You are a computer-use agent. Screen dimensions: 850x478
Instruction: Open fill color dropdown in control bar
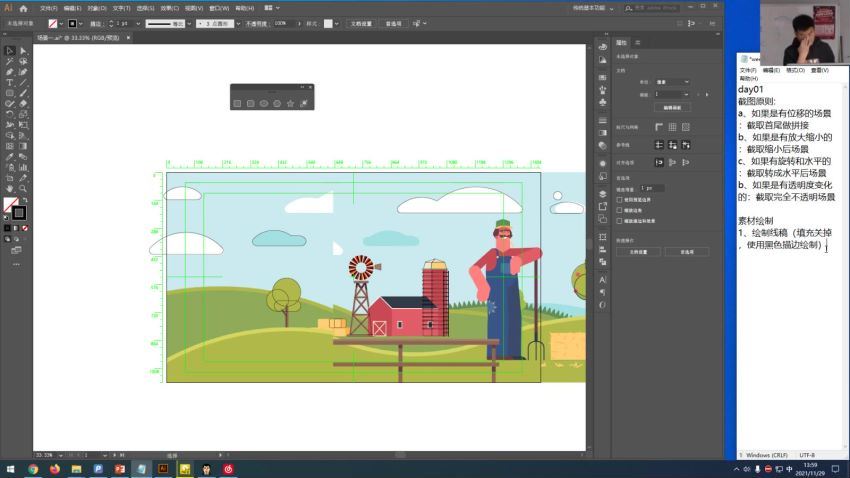pos(61,24)
